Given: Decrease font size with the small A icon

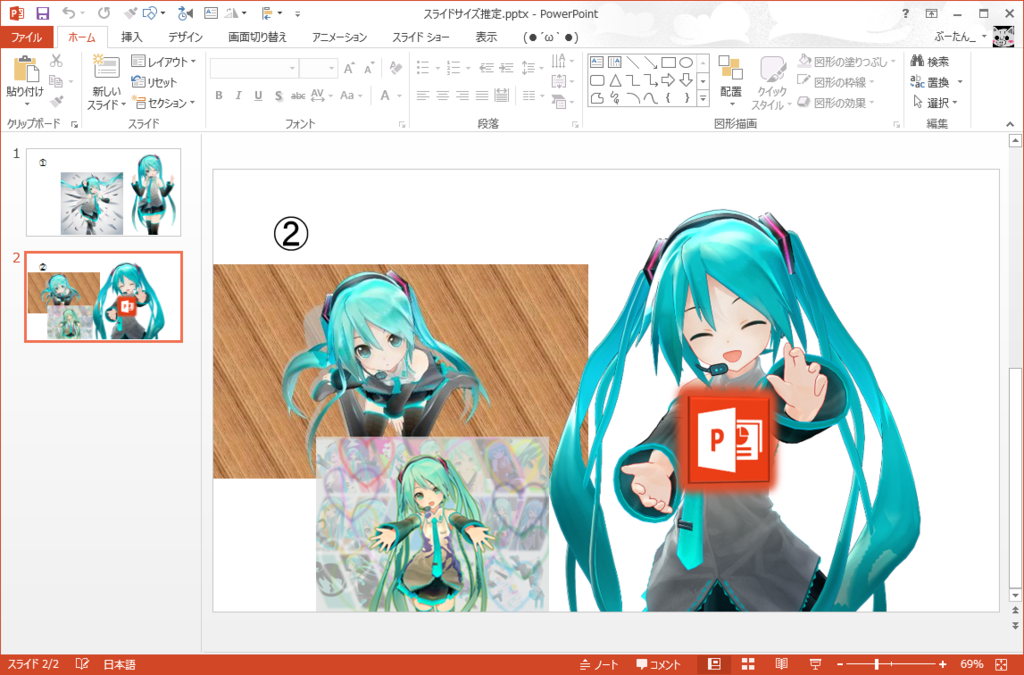Looking at the screenshot, I should [x=370, y=68].
